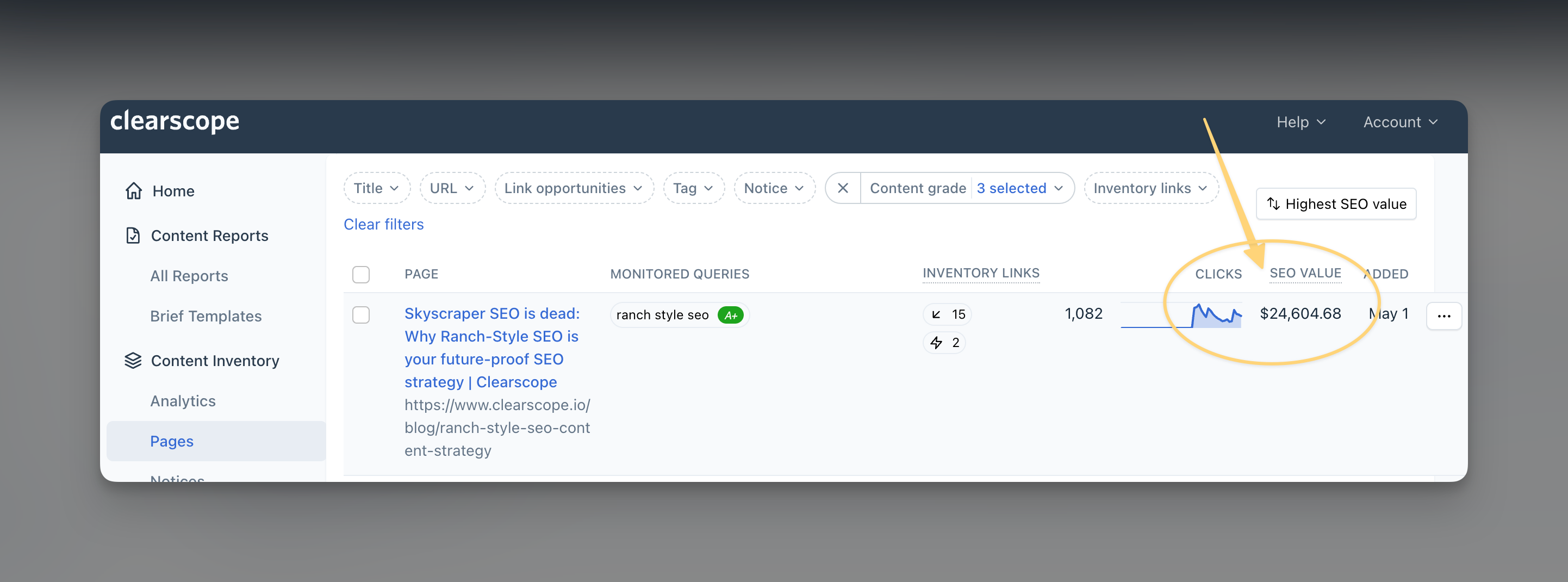Image resolution: width=1568 pixels, height=582 pixels.
Task: Select the Skyscraper SEO page row checkbox
Action: click(361, 315)
